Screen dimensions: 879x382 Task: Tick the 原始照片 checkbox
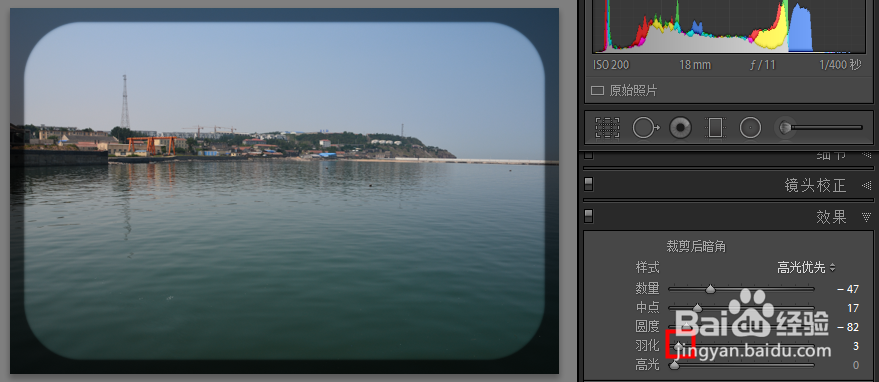598,90
